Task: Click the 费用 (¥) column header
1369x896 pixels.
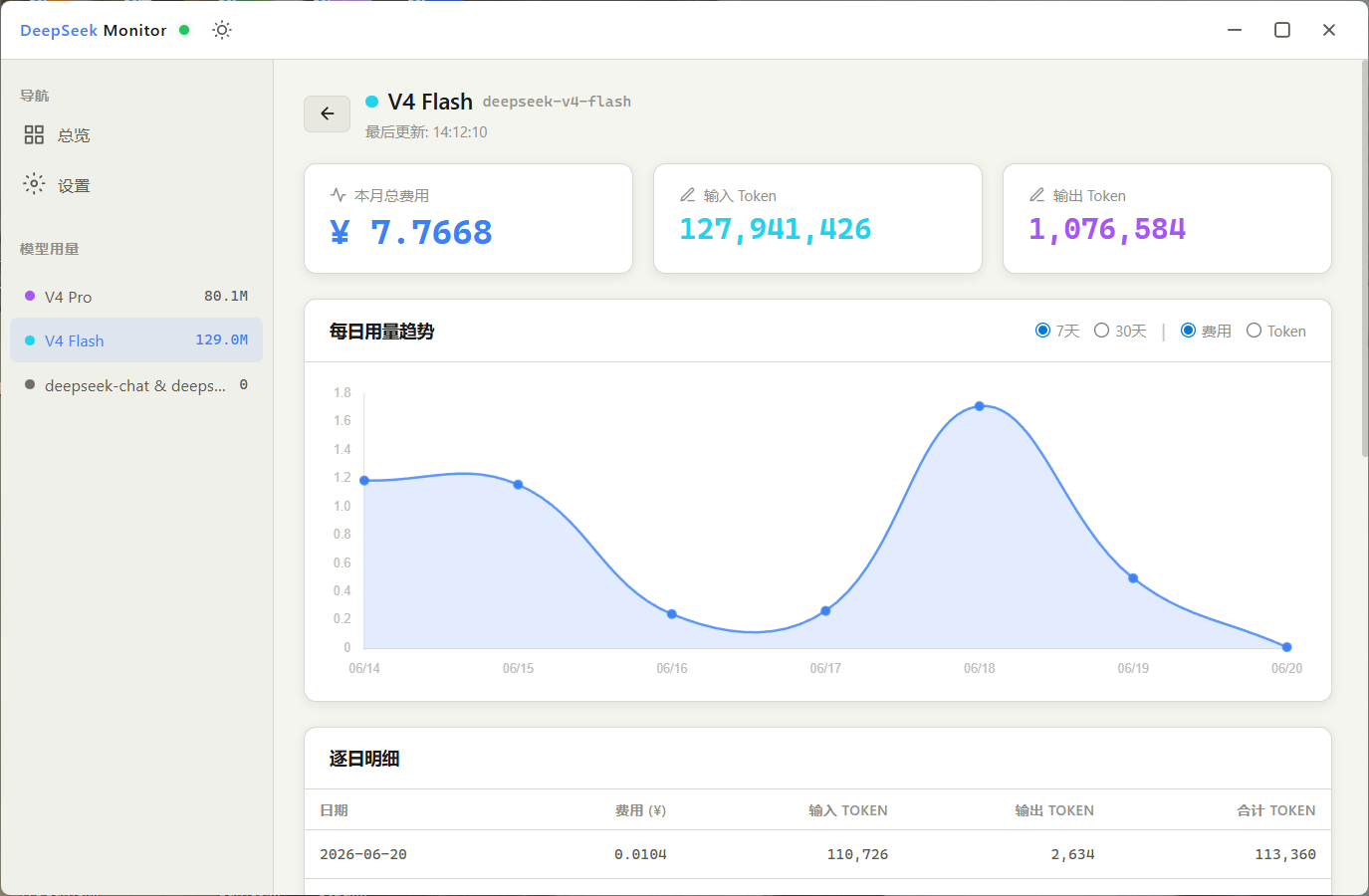Action: pyautogui.click(x=640, y=810)
